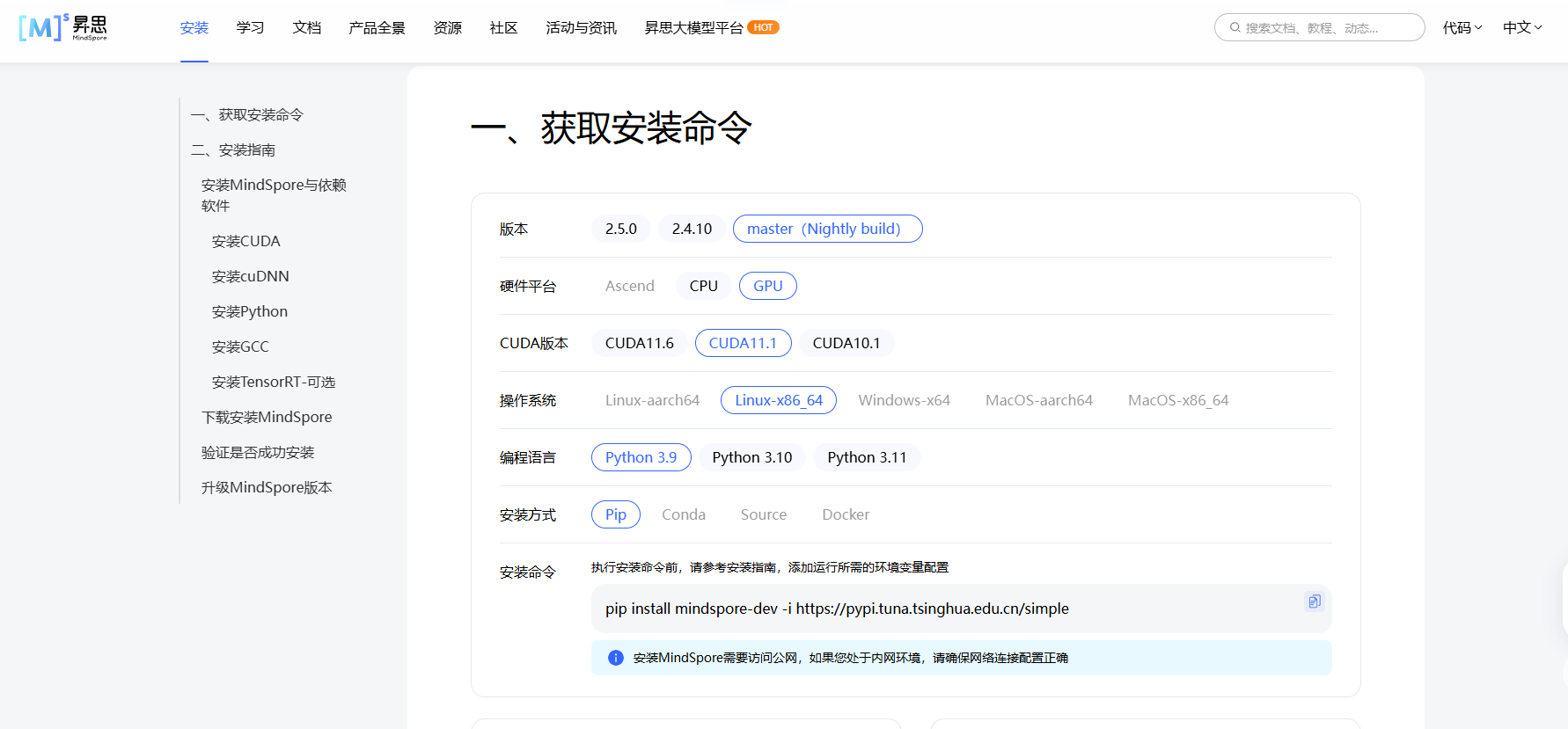
Task: Select MacOS-x86_64 operating system
Action: tap(1178, 400)
